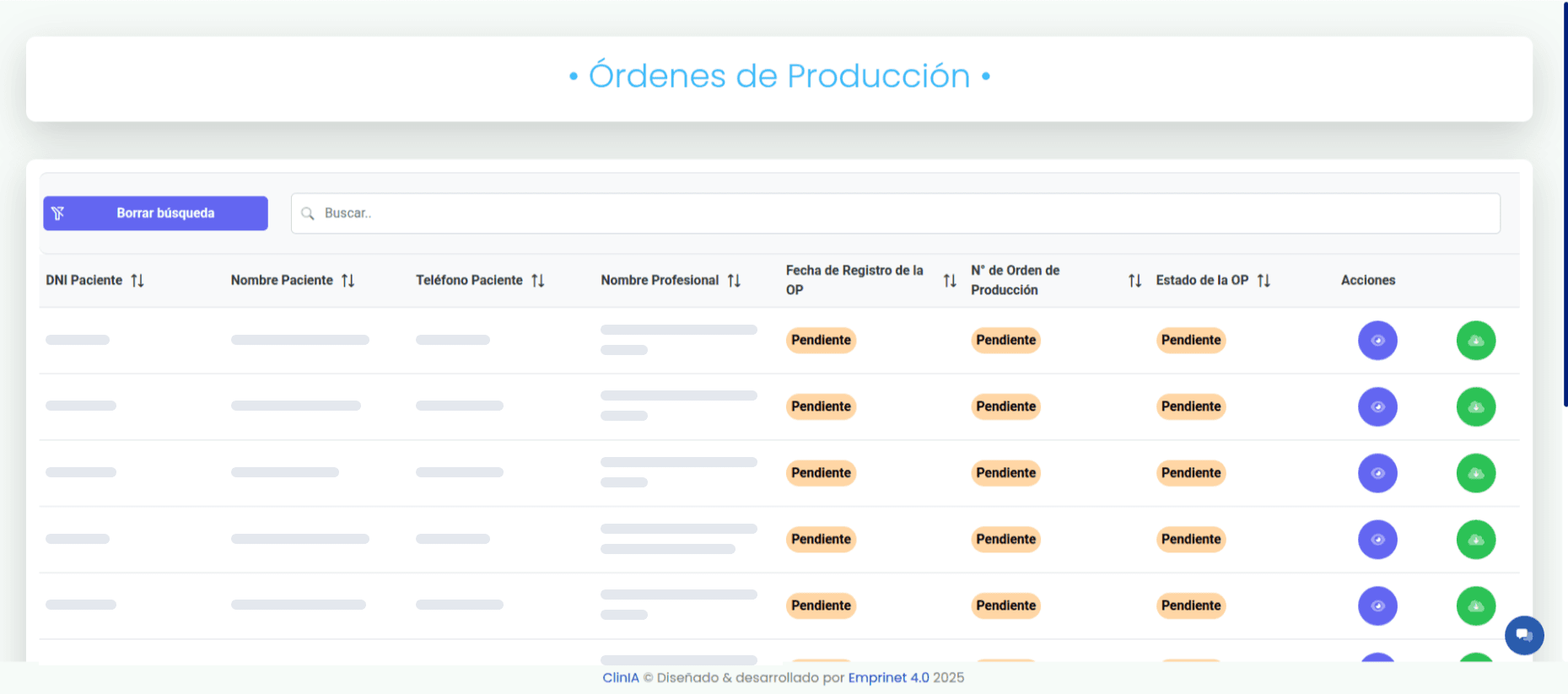Image resolution: width=1568 pixels, height=694 pixels.
Task: Sort by Nombre Paciente using its arrows
Action: coord(348,280)
